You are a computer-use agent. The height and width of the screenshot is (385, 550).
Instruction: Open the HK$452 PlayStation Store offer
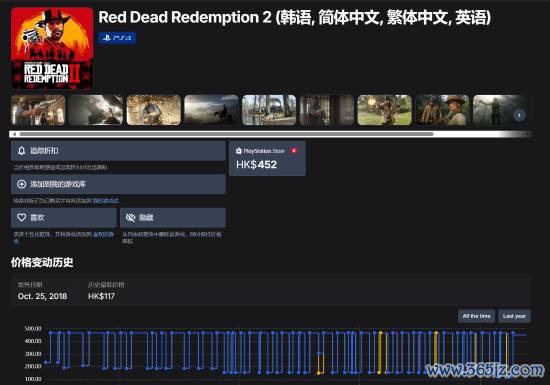tap(267, 158)
